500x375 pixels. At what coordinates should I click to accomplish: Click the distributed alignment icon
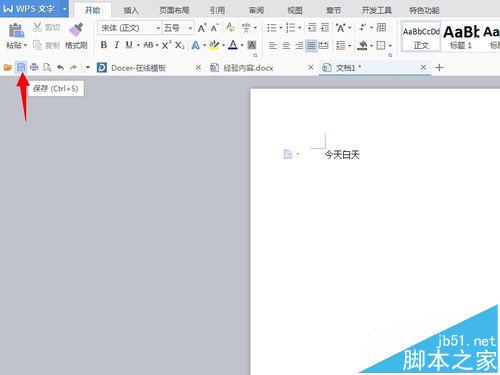pos(323,45)
